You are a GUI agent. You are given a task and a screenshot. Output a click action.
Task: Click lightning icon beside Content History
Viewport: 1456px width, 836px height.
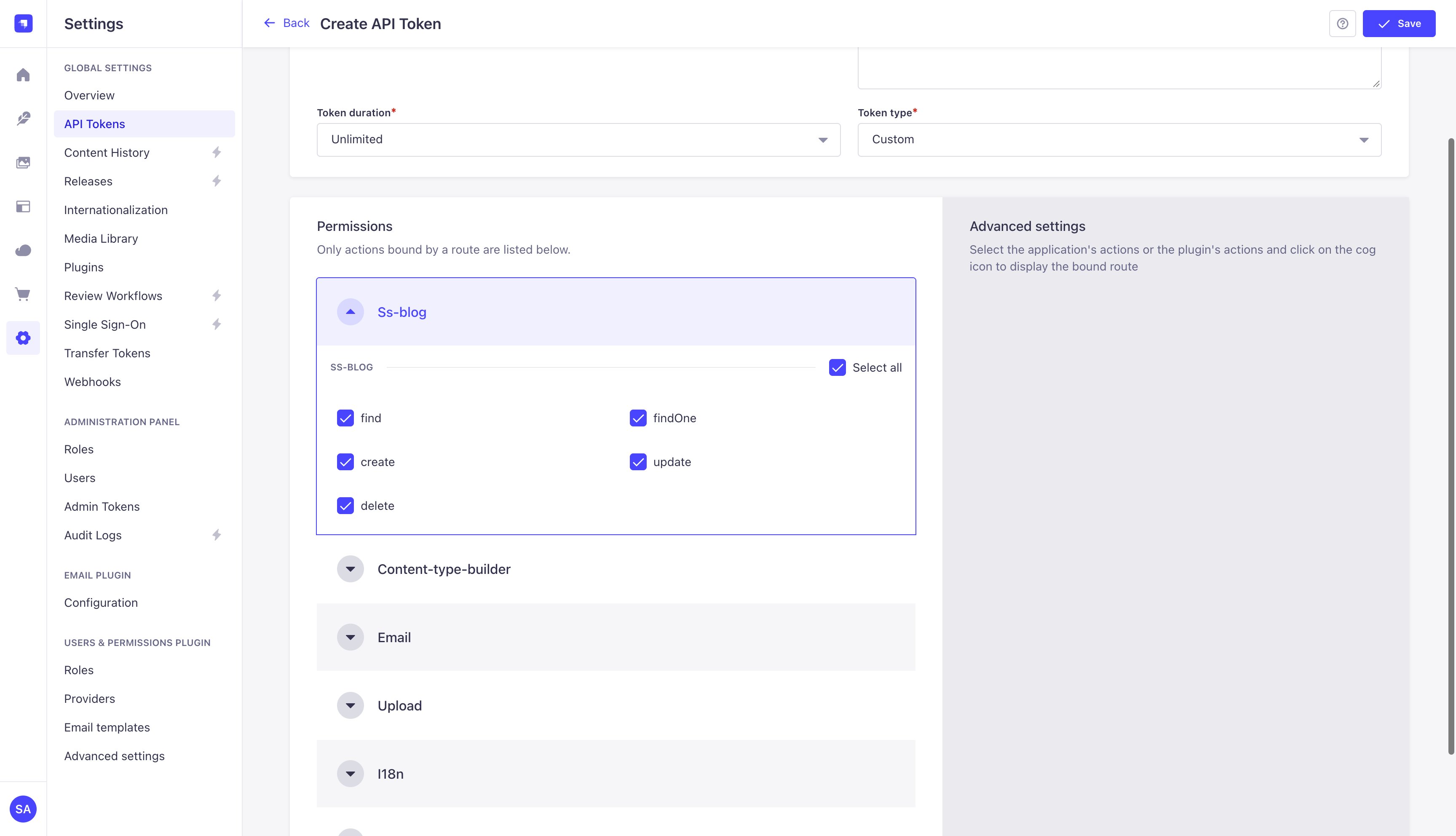click(217, 152)
